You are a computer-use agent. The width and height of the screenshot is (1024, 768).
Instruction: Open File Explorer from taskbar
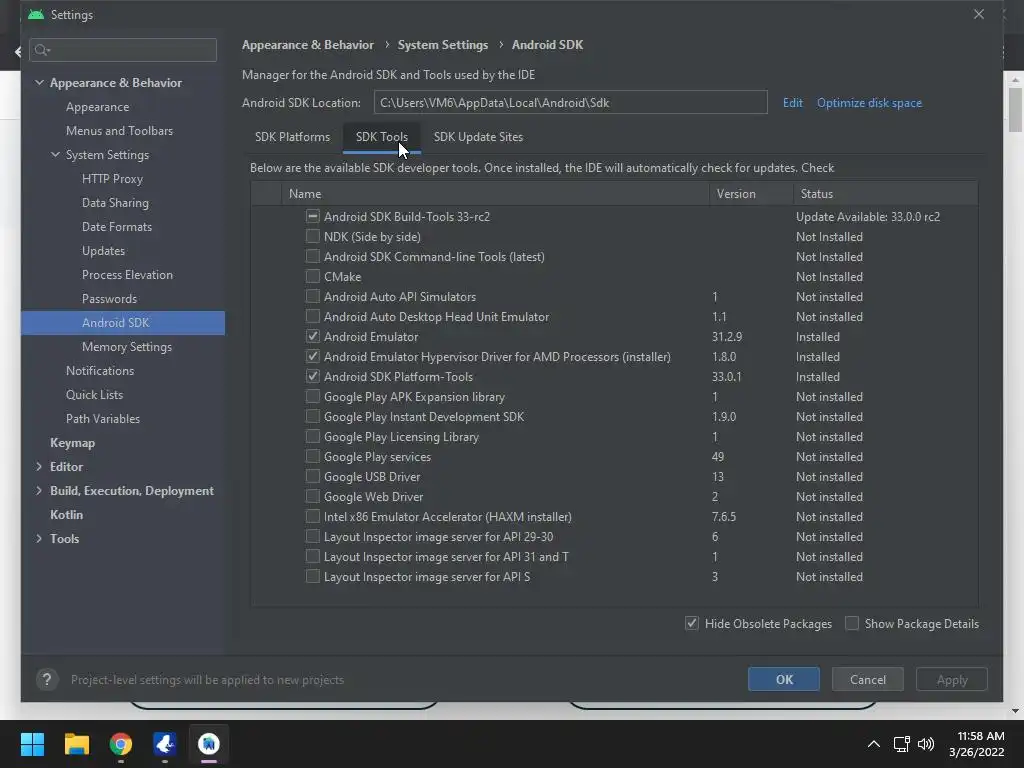76,744
